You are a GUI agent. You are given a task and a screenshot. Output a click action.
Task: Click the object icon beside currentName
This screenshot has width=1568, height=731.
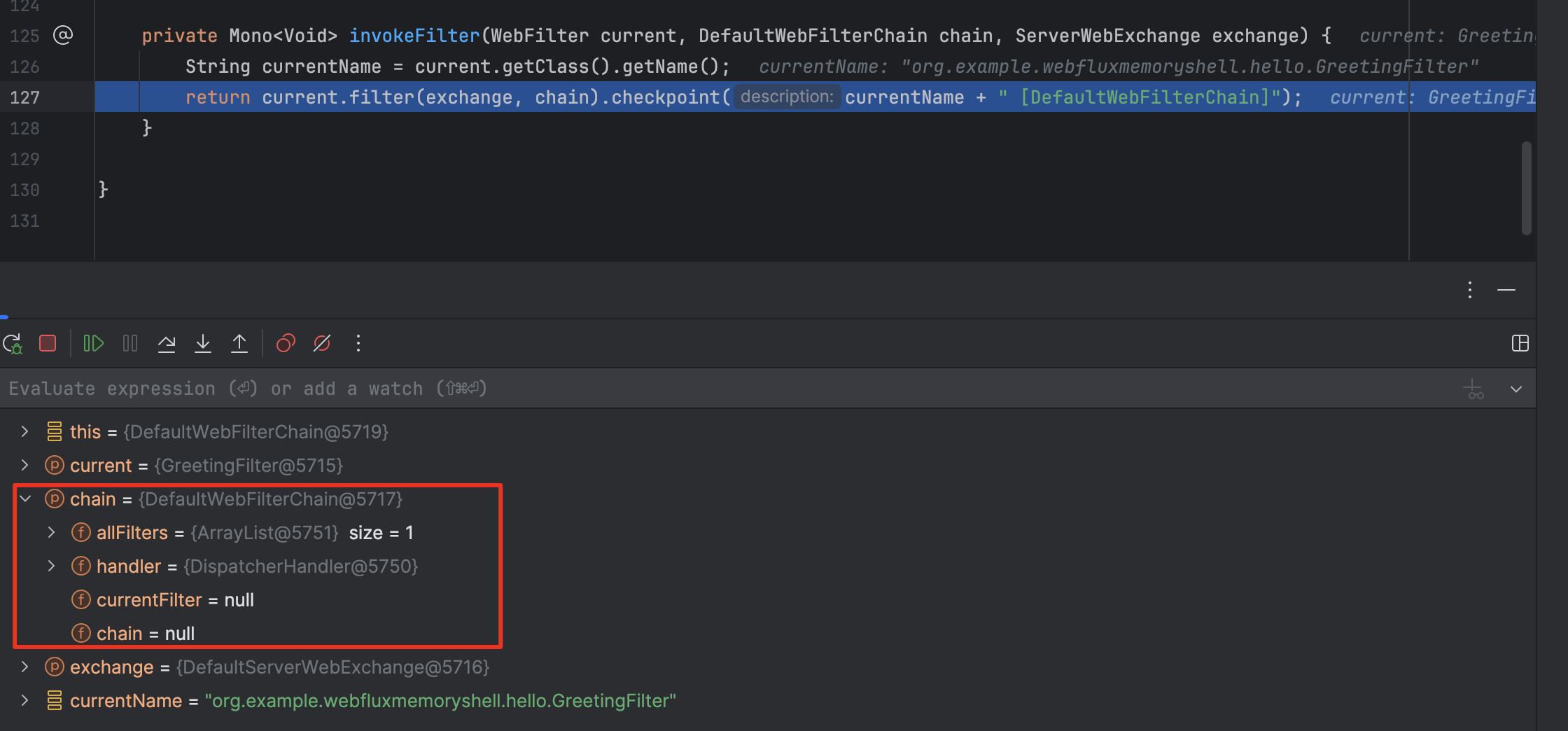[x=55, y=700]
